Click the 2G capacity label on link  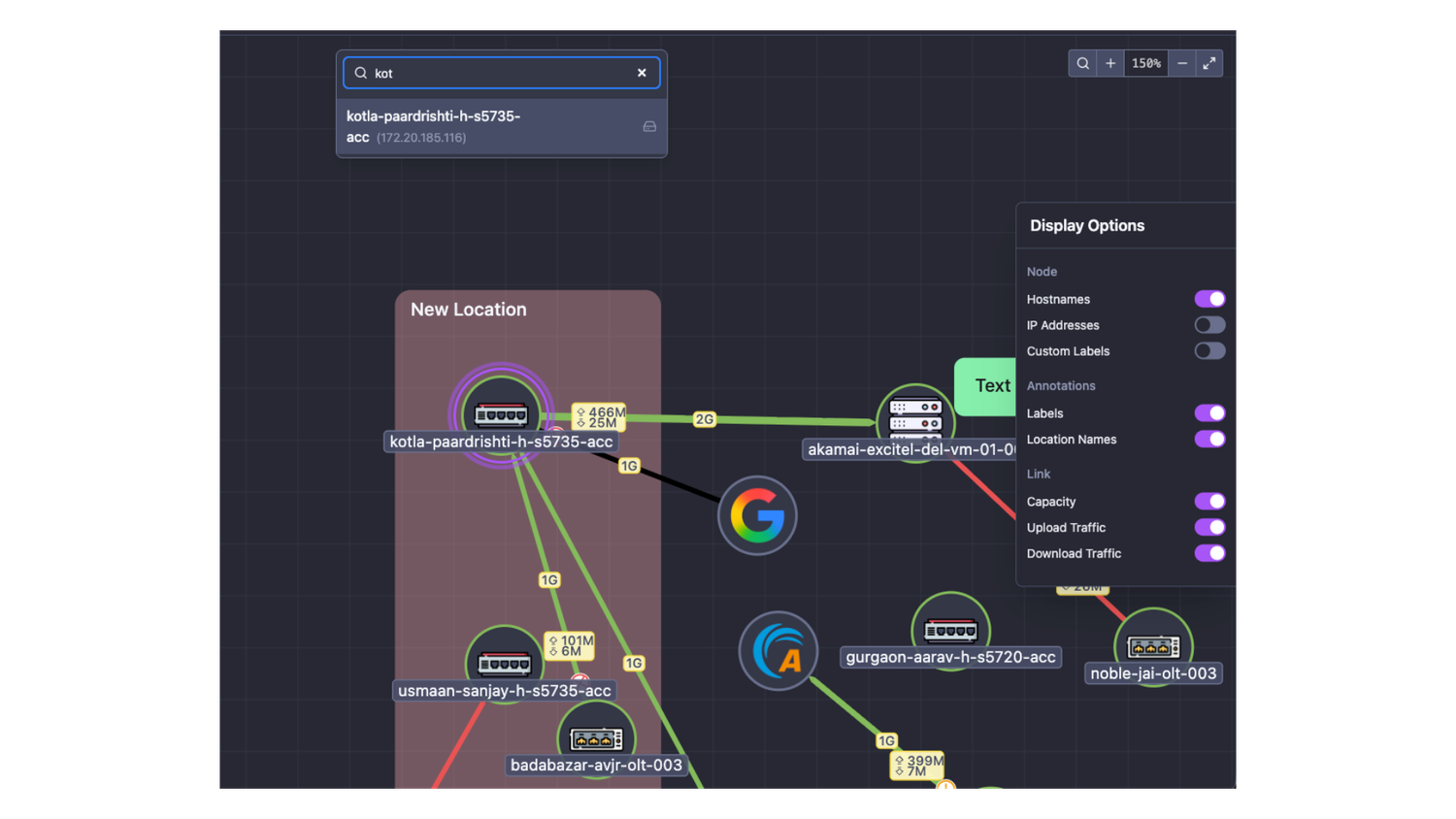click(x=705, y=419)
